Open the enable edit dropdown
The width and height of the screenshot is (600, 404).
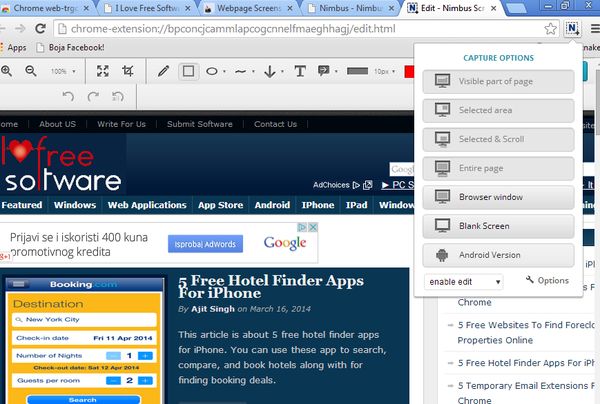tap(464, 282)
